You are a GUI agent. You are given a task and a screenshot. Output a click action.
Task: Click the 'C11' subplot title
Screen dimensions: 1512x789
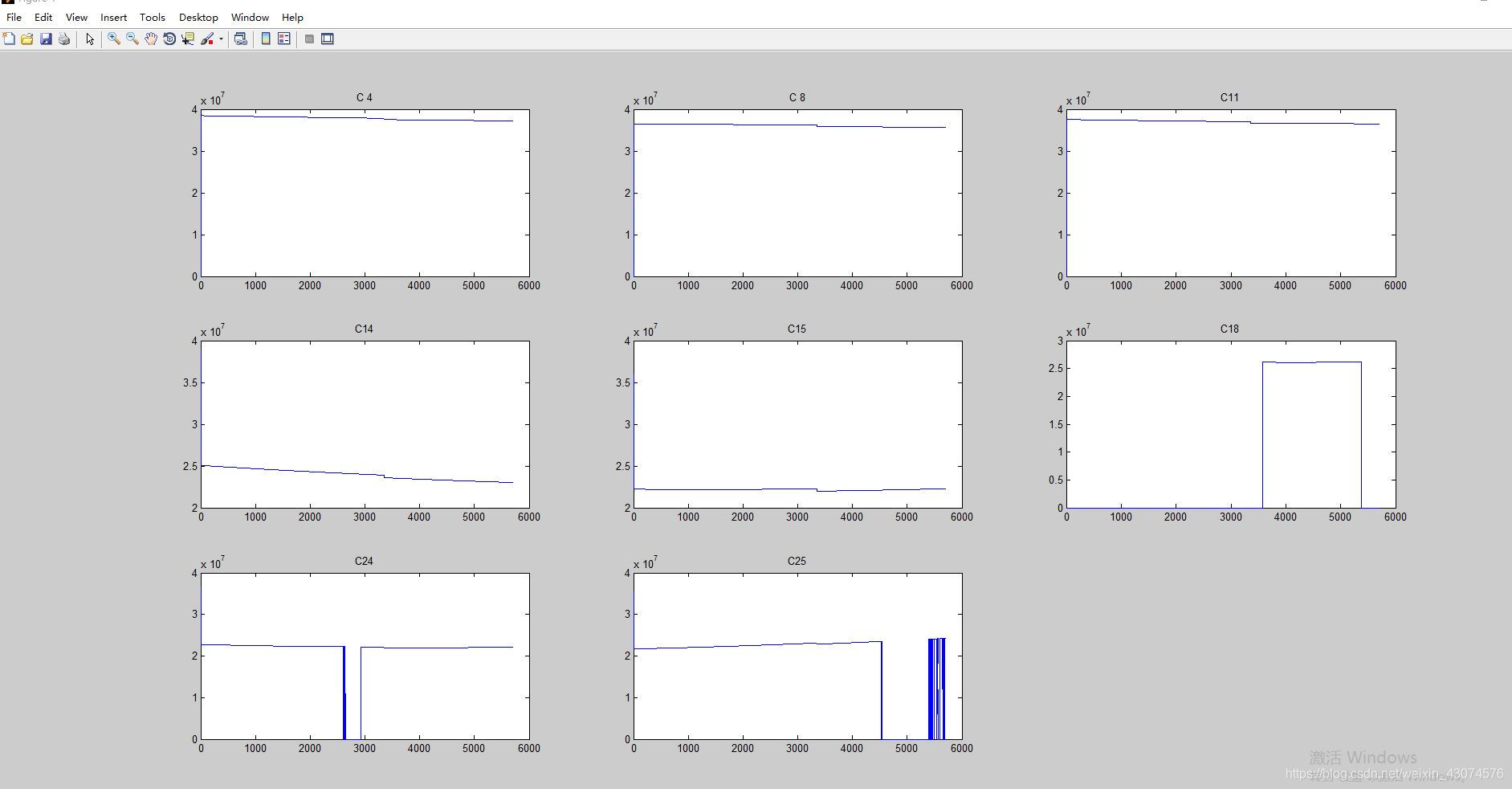pos(1229,97)
